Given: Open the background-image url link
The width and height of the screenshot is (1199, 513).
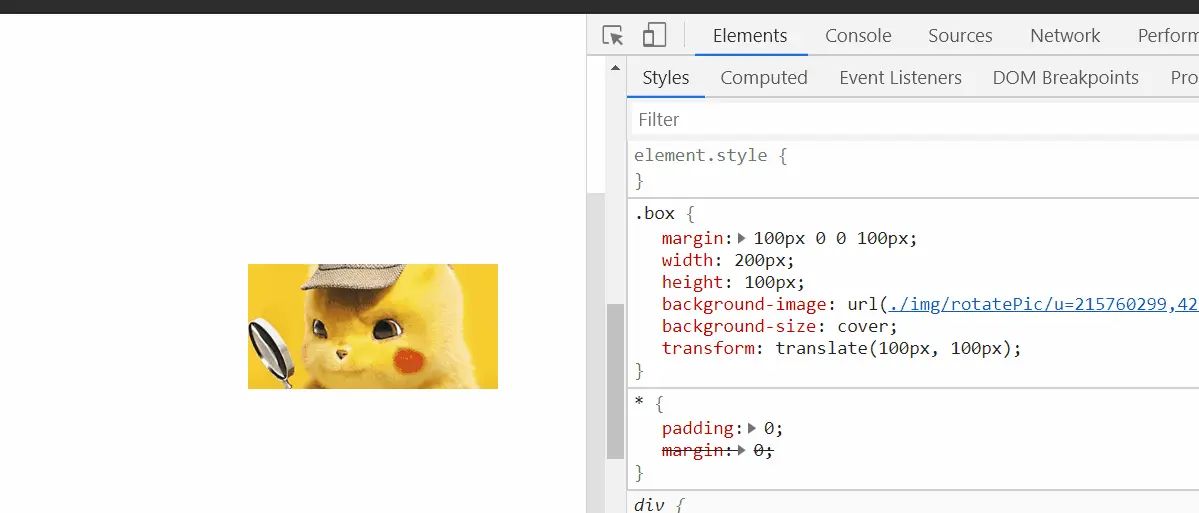Looking at the screenshot, I should (1043, 304).
